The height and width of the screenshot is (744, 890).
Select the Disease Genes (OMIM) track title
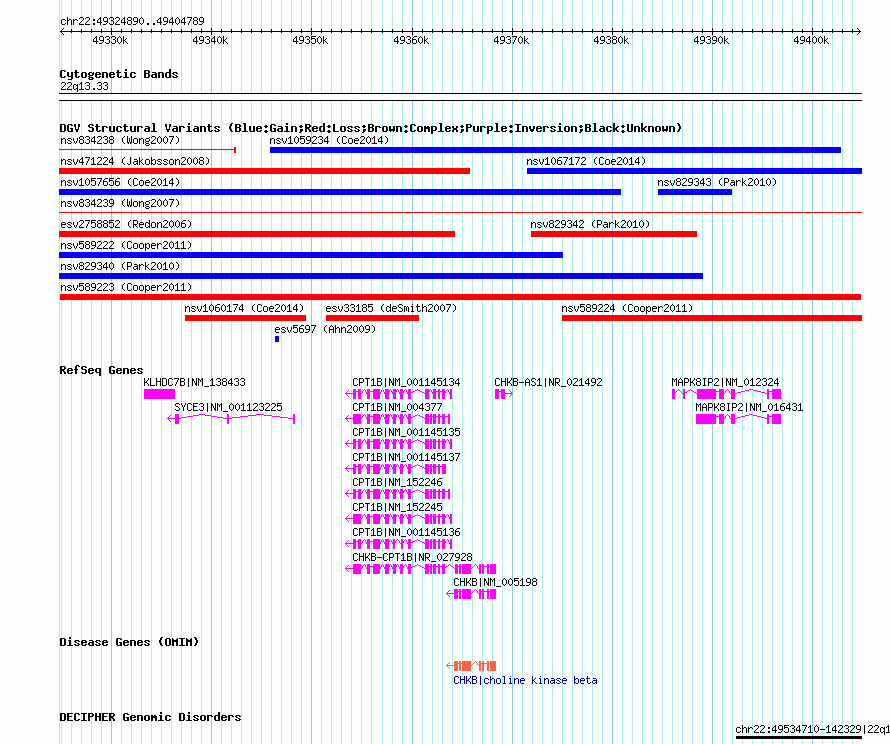pos(129,642)
